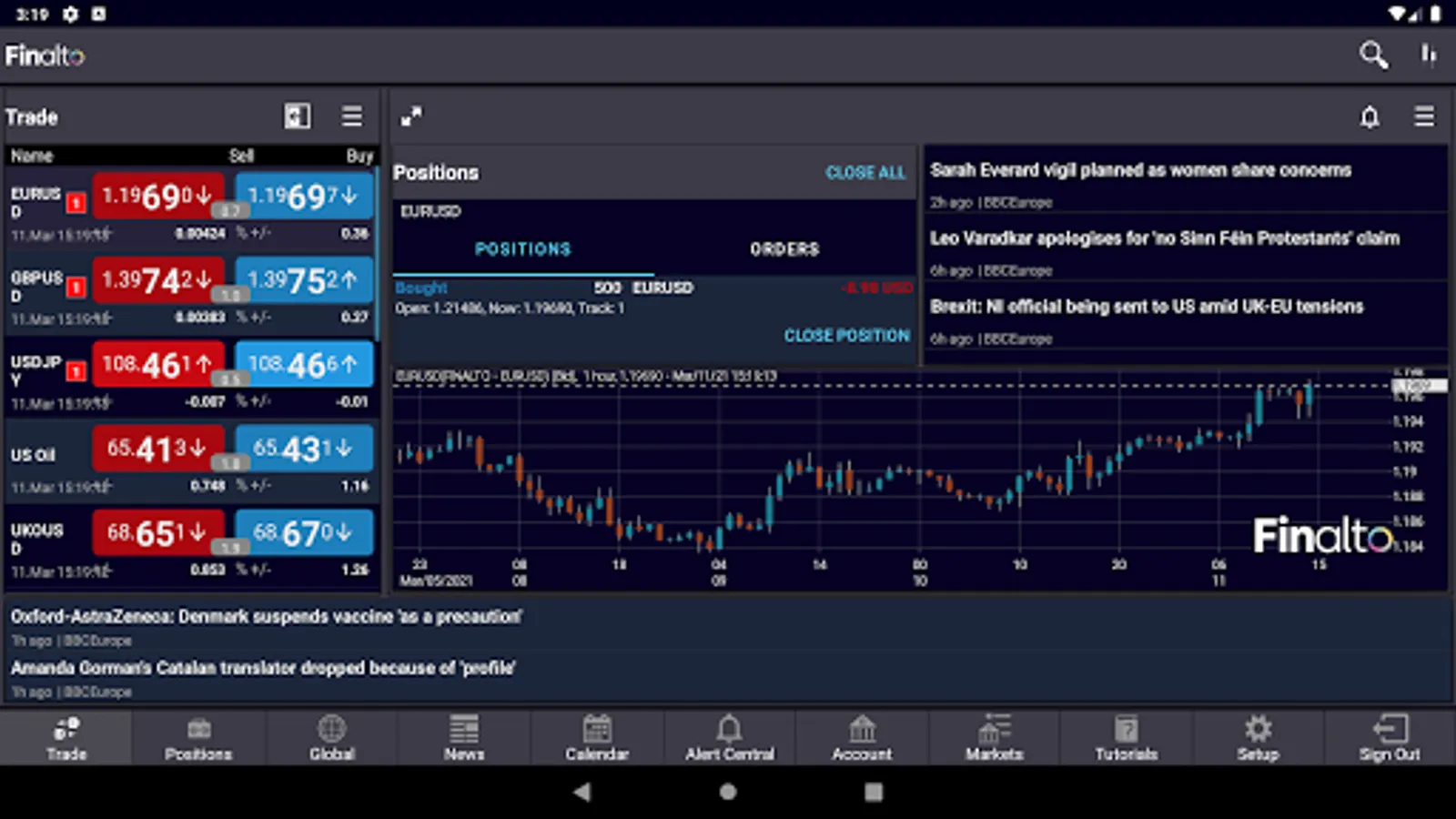Image resolution: width=1456 pixels, height=819 pixels.
Task: Tap the red info badge beside EURUSD
Action: (76, 202)
